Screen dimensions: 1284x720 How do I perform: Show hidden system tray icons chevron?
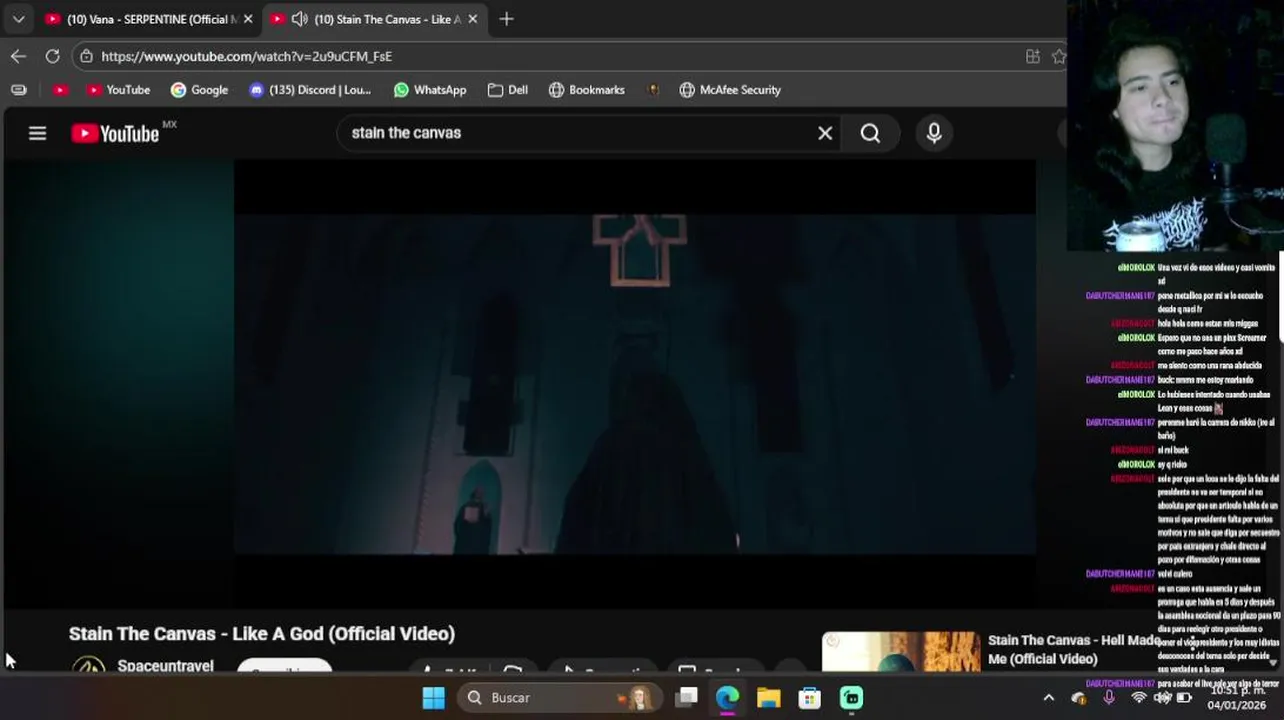pyautogui.click(x=1048, y=698)
